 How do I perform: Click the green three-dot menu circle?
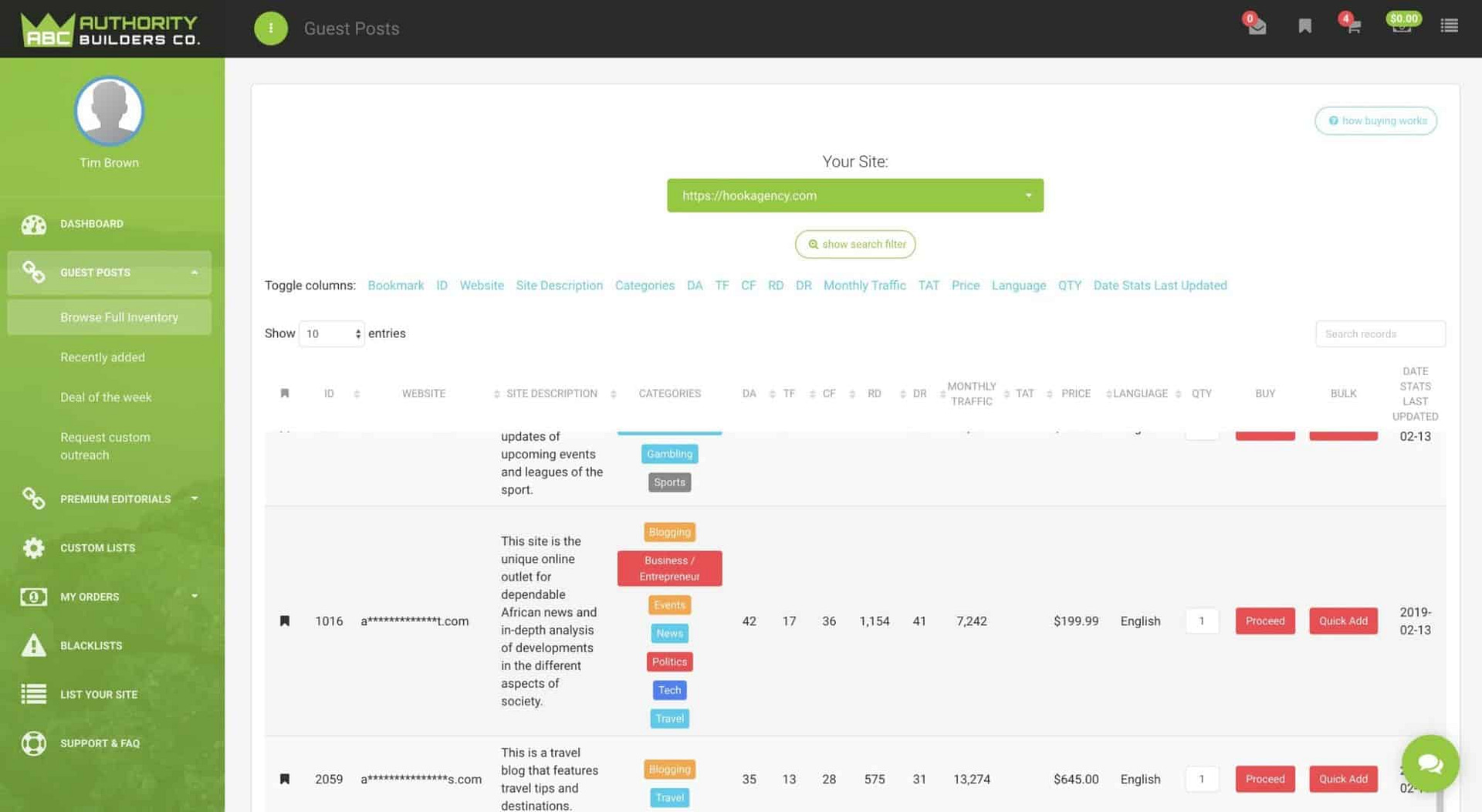[x=271, y=29]
